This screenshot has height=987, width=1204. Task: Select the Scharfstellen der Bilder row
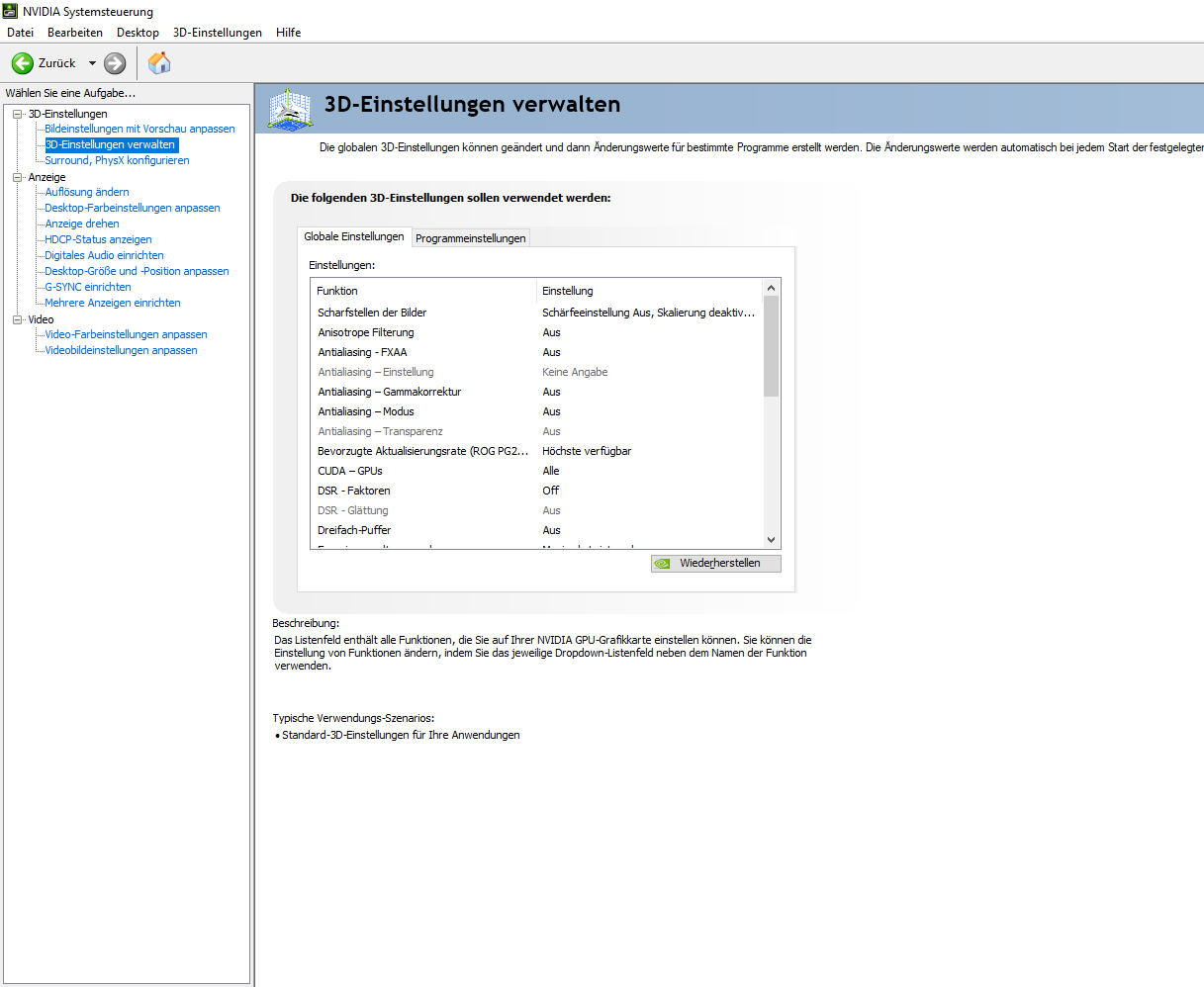click(537, 313)
